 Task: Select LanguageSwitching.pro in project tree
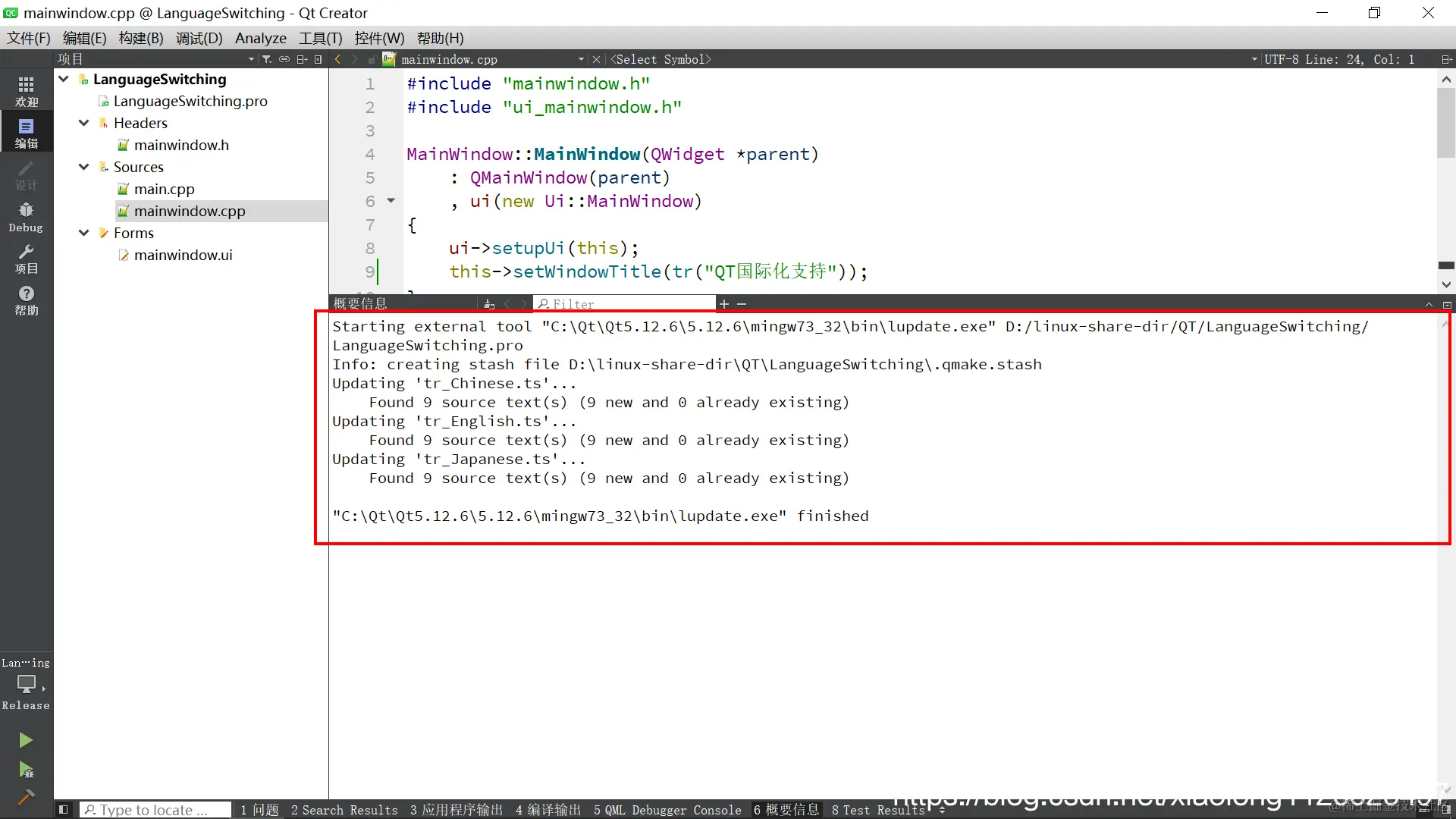click(x=190, y=101)
